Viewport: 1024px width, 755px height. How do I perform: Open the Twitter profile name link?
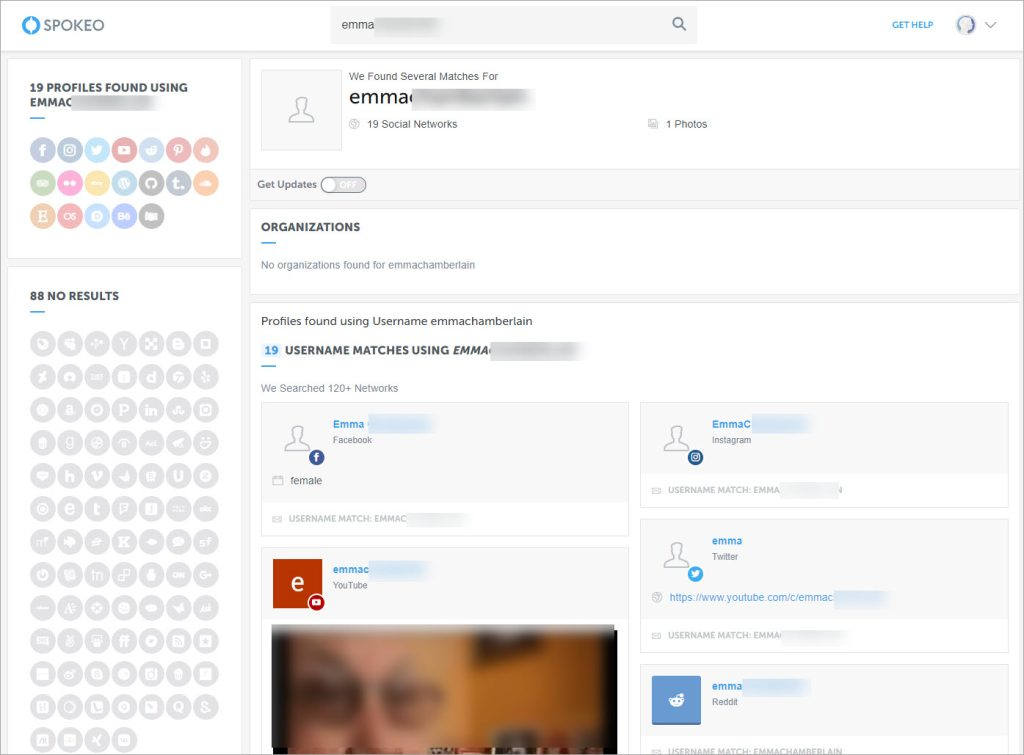point(727,541)
